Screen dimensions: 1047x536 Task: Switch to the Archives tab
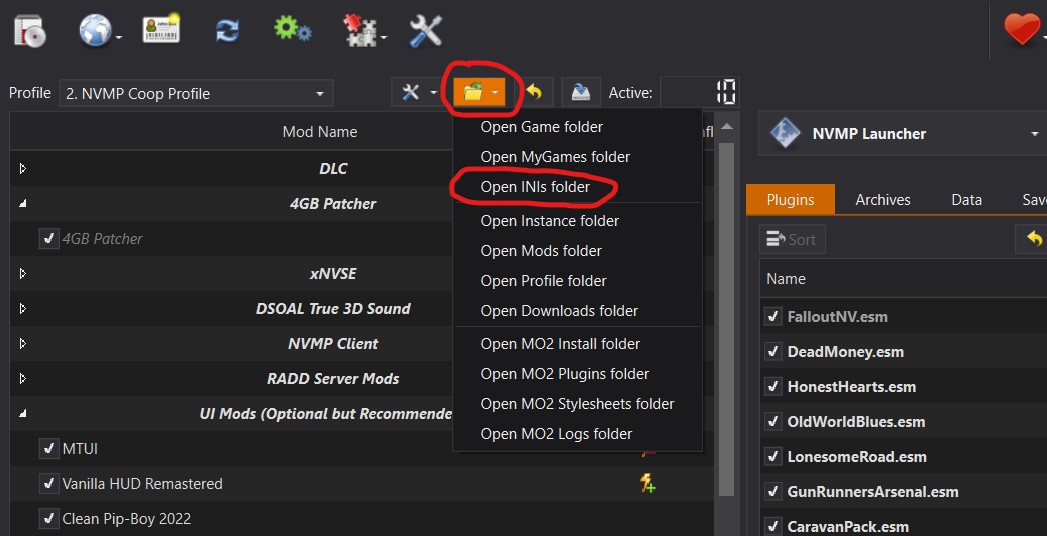click(x=883, y=200)
